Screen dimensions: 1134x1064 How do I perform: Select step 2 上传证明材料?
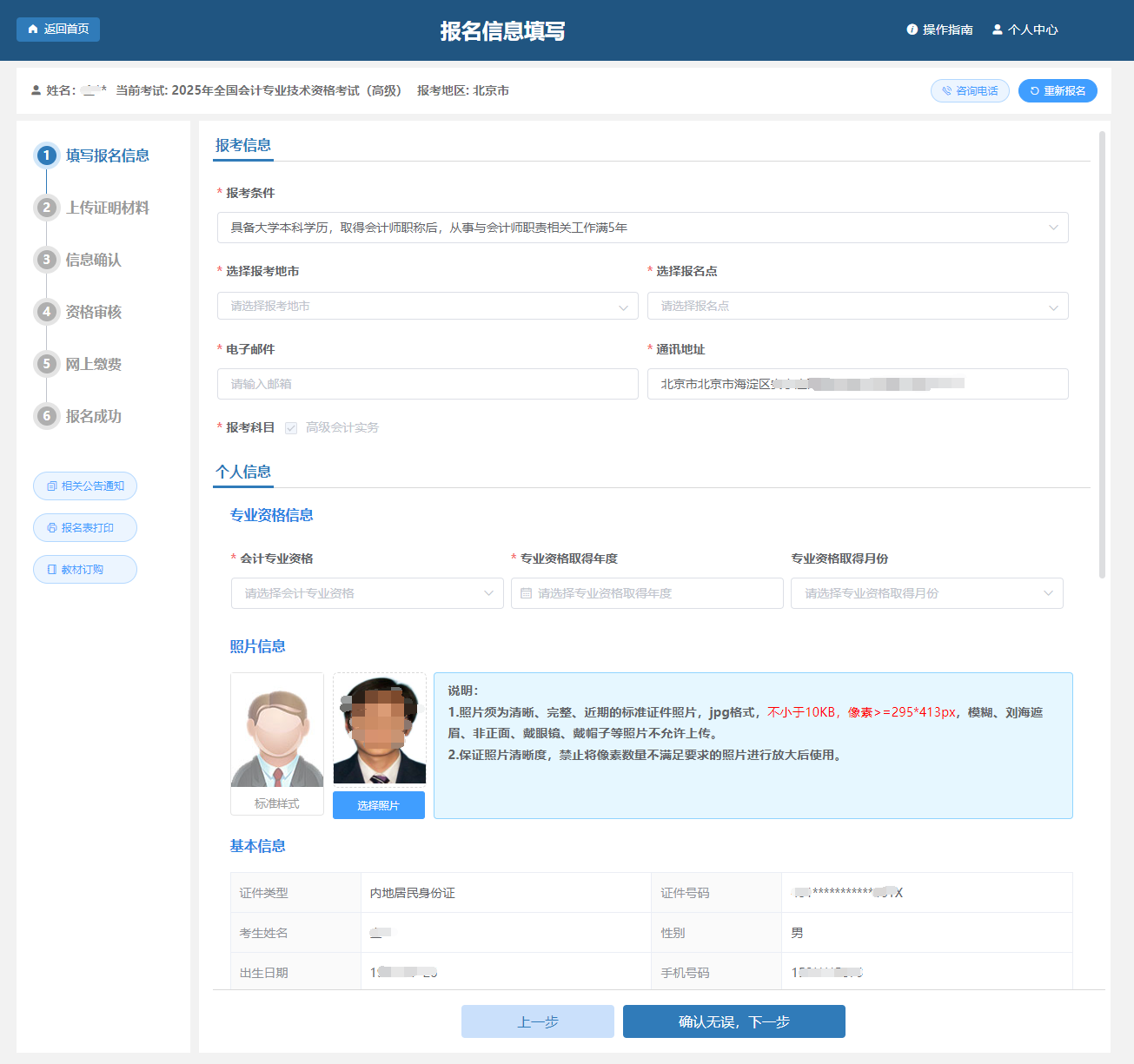tap(107, 208)
